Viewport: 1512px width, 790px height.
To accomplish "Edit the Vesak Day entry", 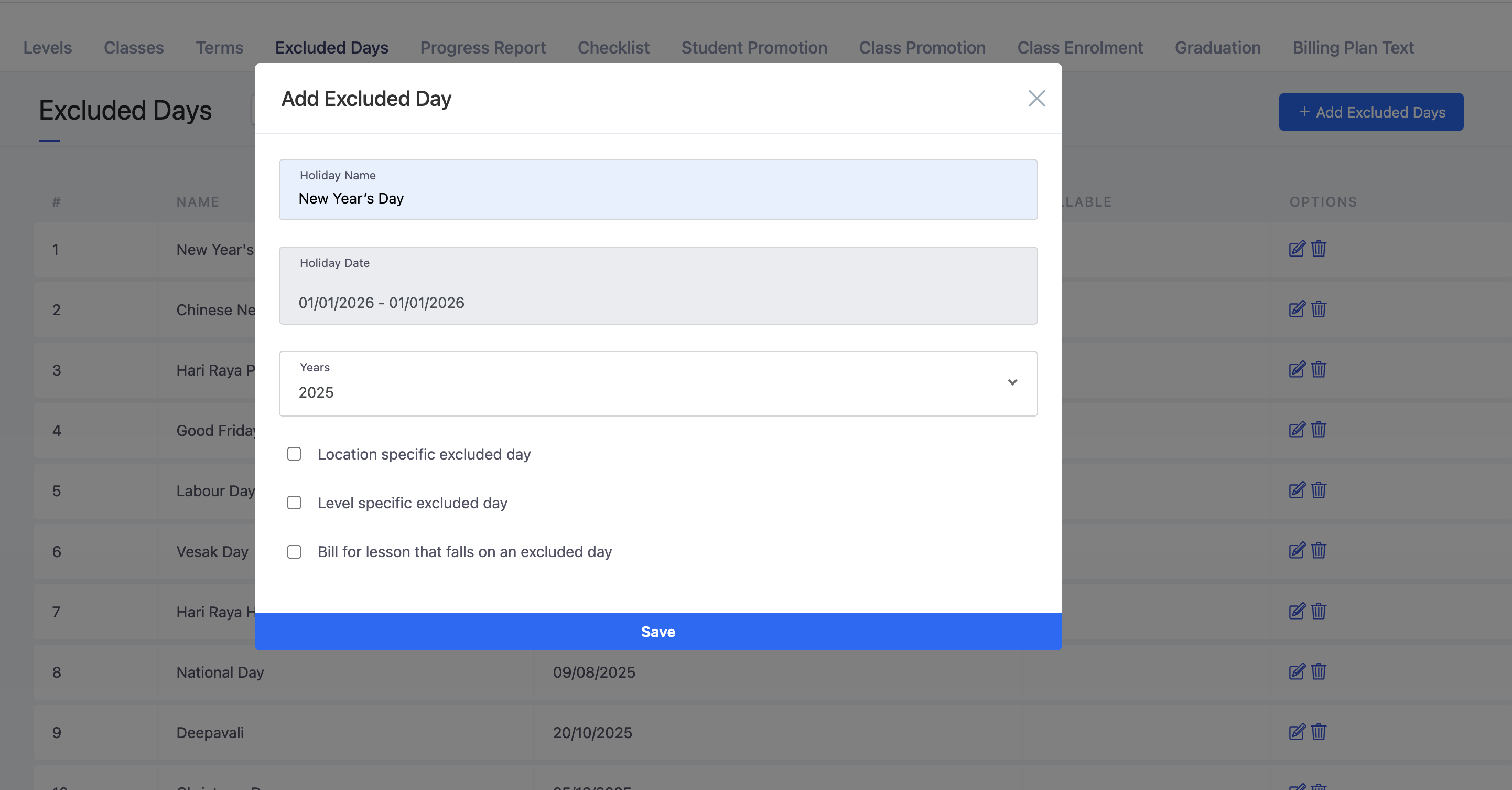I will click(x=1297, y=551).
